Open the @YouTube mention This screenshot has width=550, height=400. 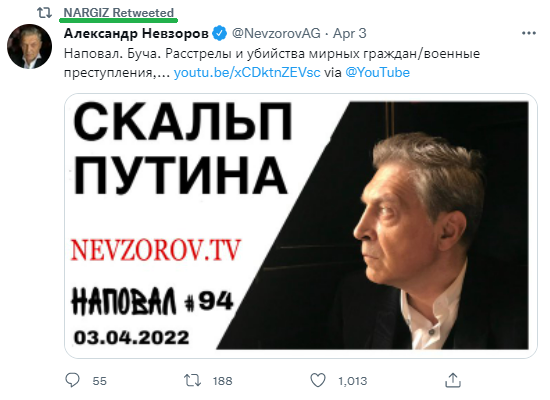377,73
